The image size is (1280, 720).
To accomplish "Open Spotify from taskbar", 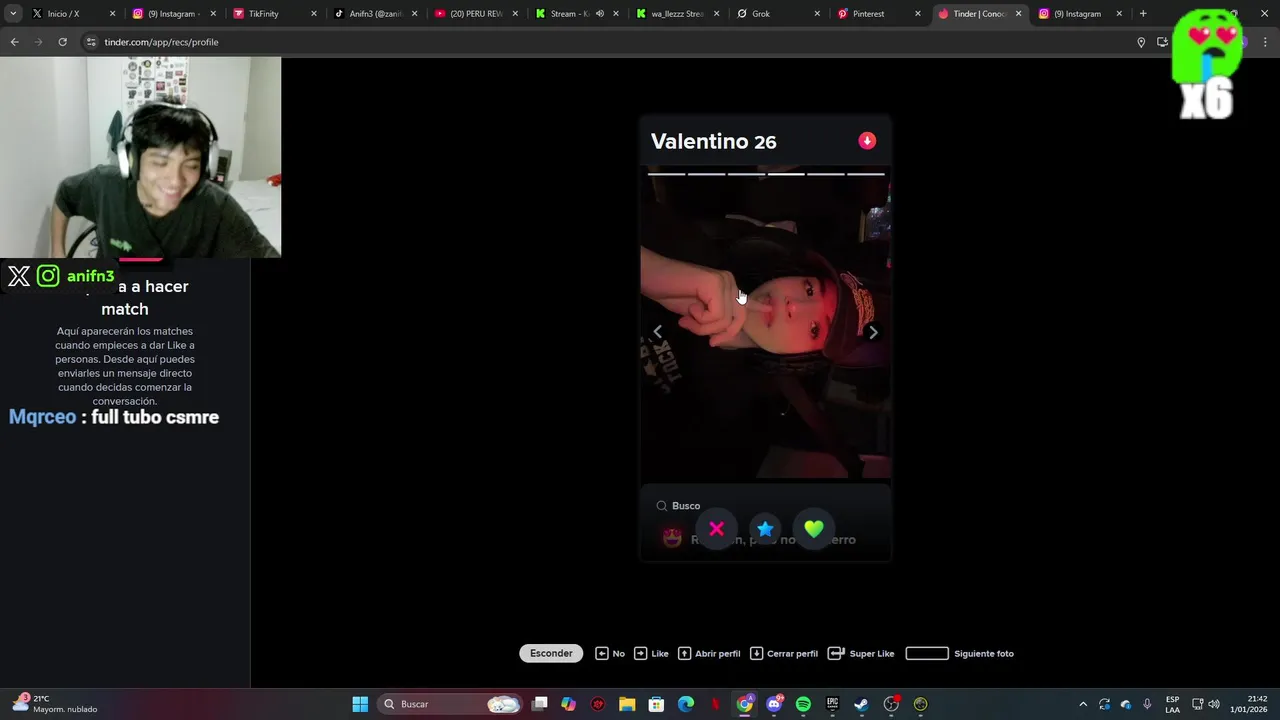I will (x=803, y=704).
